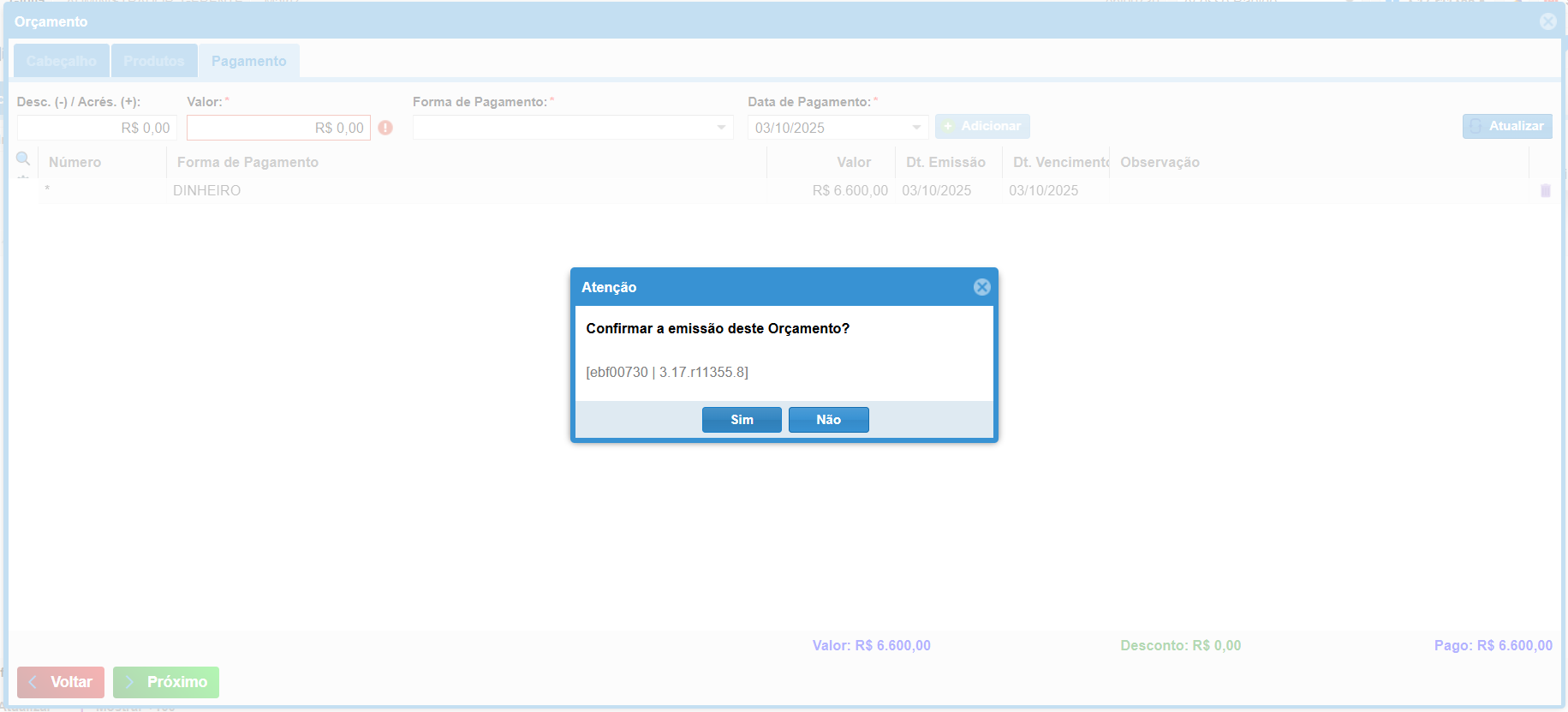Sort by the Dt. Emissão column header
This screenshot has height=712, width=1568.
tap(945, 162)
